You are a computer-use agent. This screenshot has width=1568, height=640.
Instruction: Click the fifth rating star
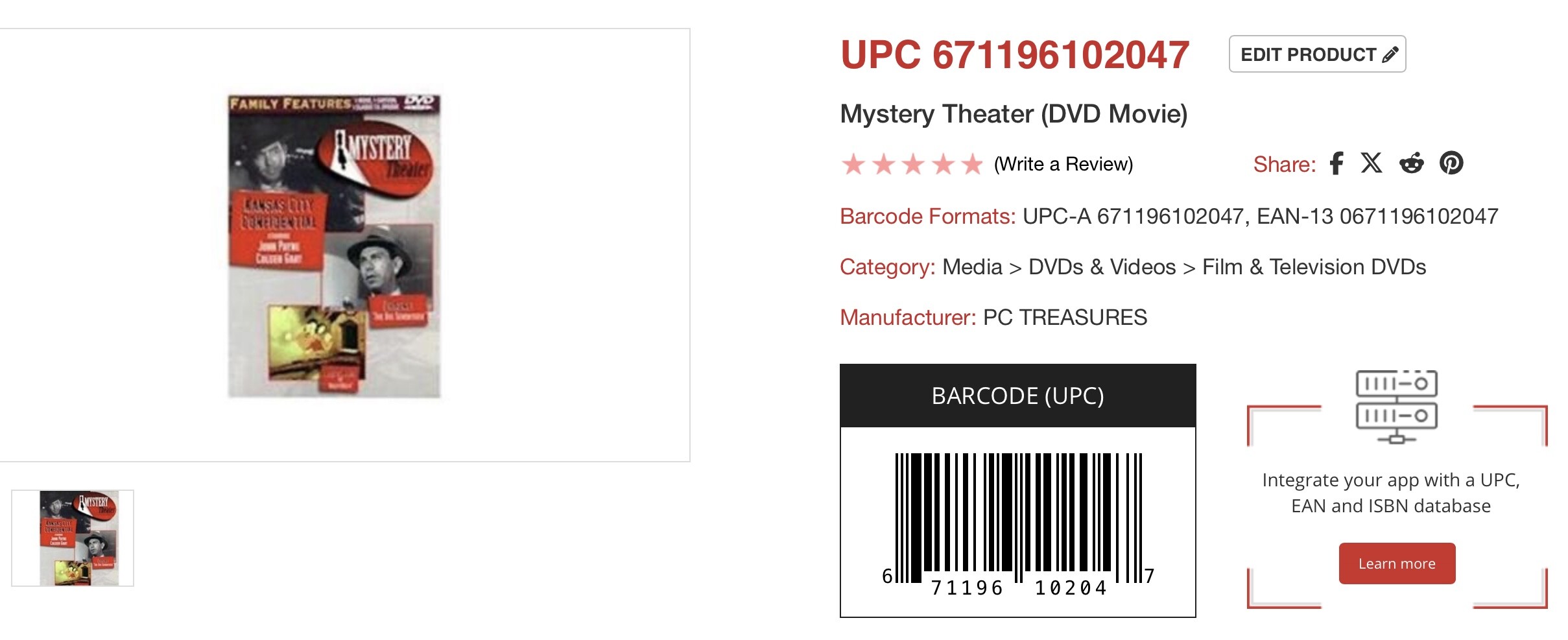972,165
